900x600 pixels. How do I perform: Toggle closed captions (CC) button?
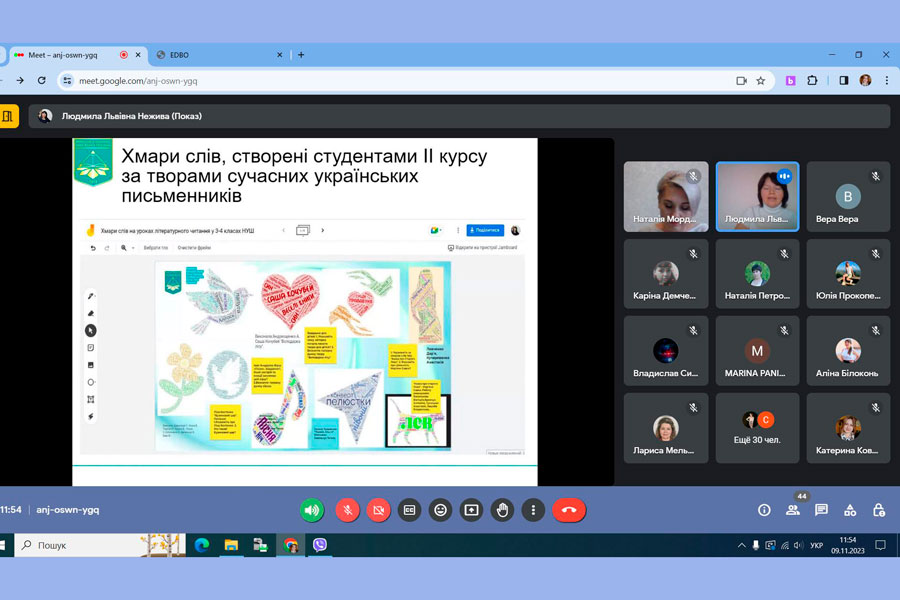[409, 510]
